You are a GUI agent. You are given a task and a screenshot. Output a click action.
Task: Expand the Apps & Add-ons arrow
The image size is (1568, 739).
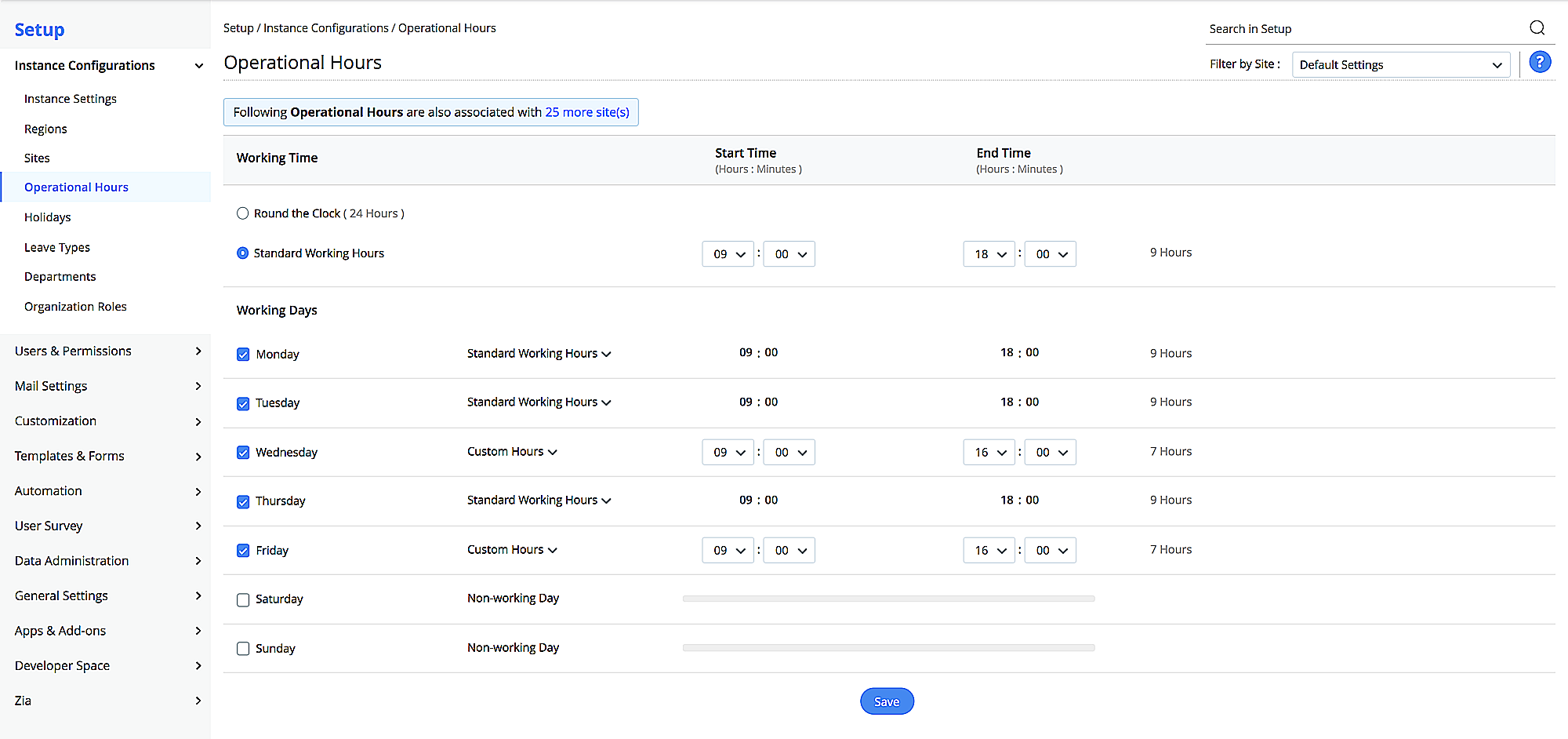(x=198, y=632)
